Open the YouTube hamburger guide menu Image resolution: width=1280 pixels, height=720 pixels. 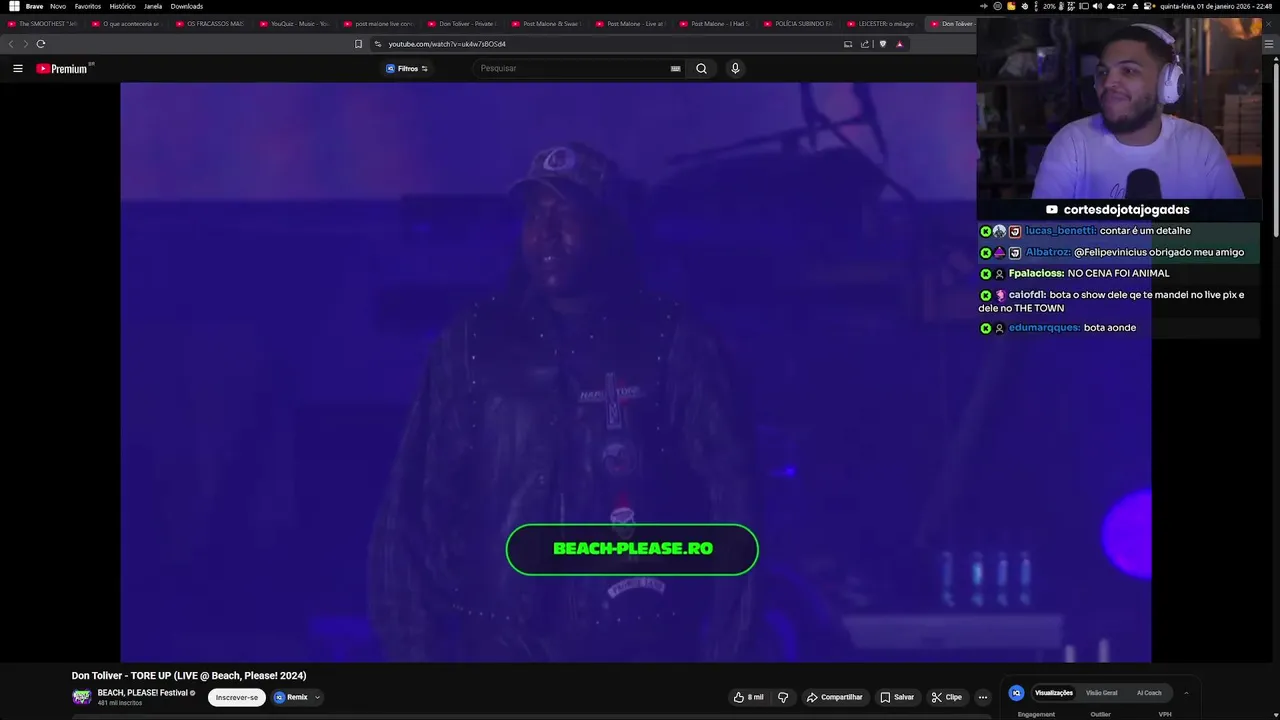point(17,68)
